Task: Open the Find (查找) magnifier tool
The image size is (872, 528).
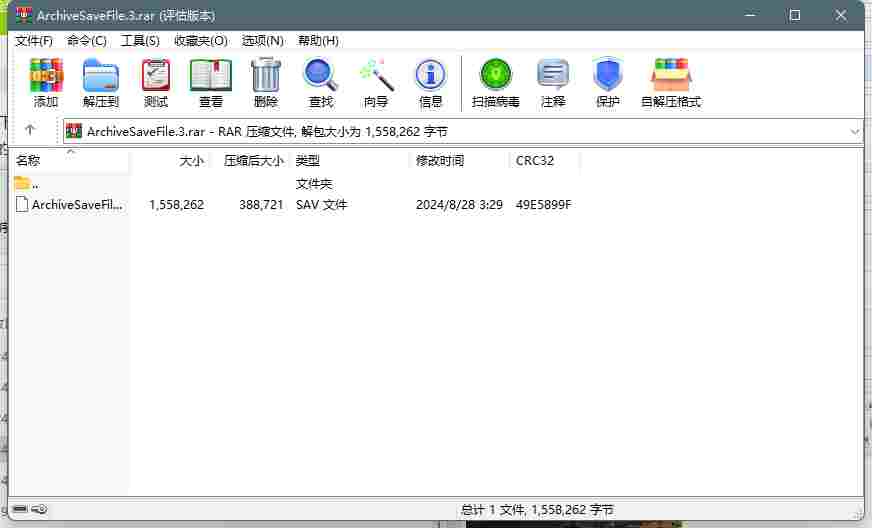Action: point(321,83)
